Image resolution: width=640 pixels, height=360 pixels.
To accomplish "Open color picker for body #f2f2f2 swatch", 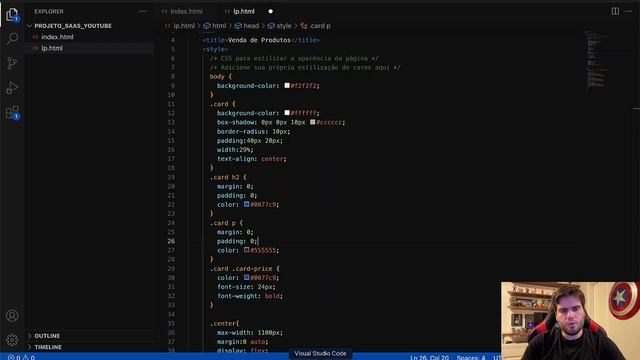I will [287, 85].
